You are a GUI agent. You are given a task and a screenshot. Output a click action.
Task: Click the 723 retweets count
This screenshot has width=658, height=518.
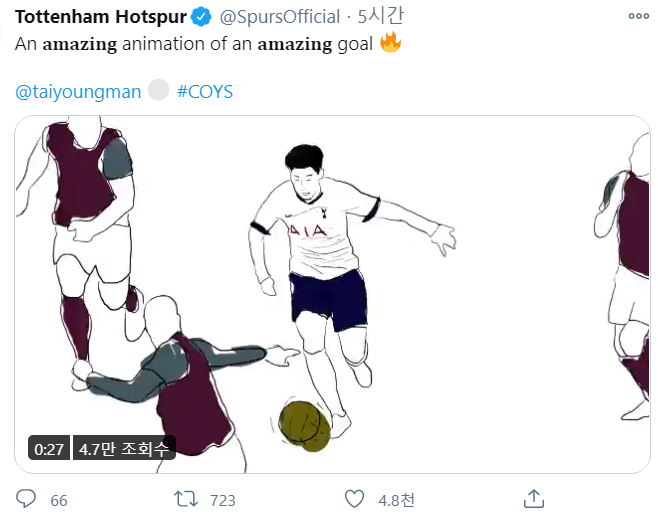point(222,500)
